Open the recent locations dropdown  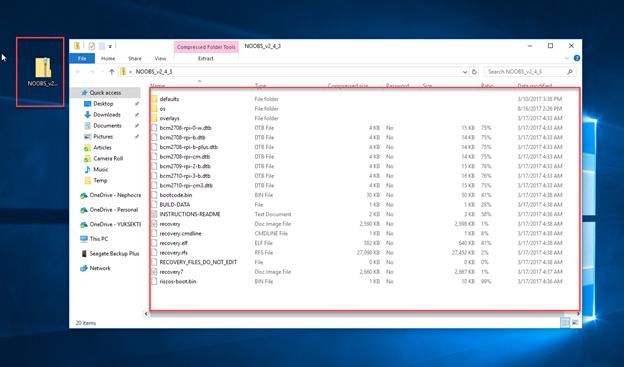102,72
